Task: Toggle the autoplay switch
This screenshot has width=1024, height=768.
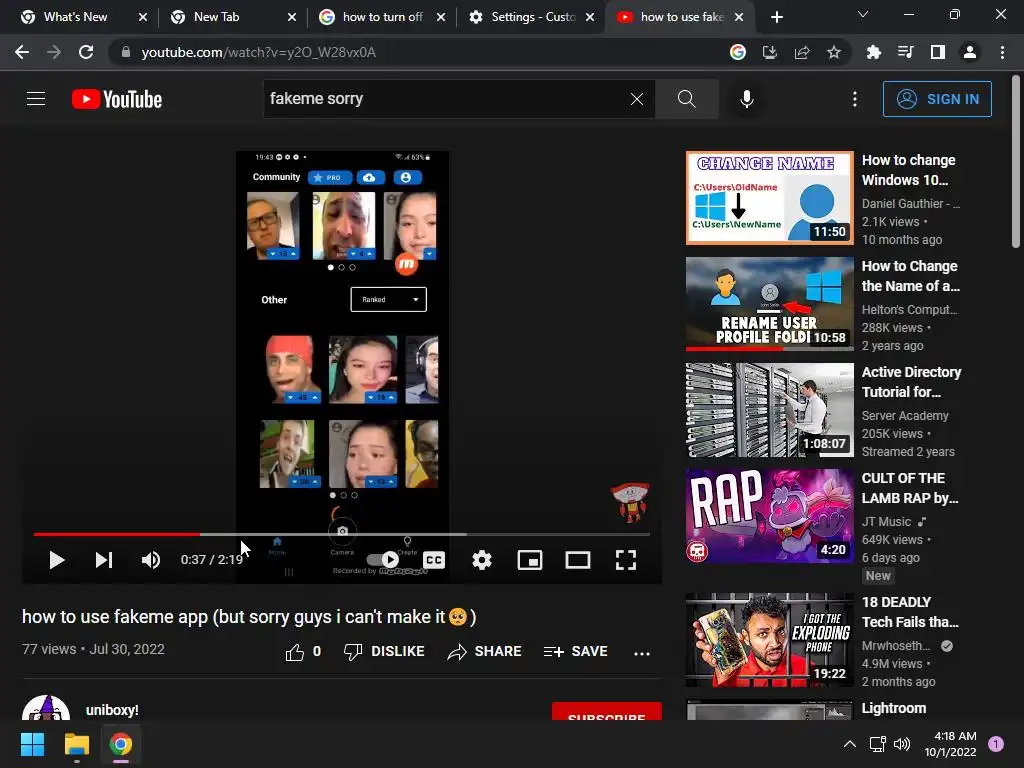Action: (x=383, y=560)
